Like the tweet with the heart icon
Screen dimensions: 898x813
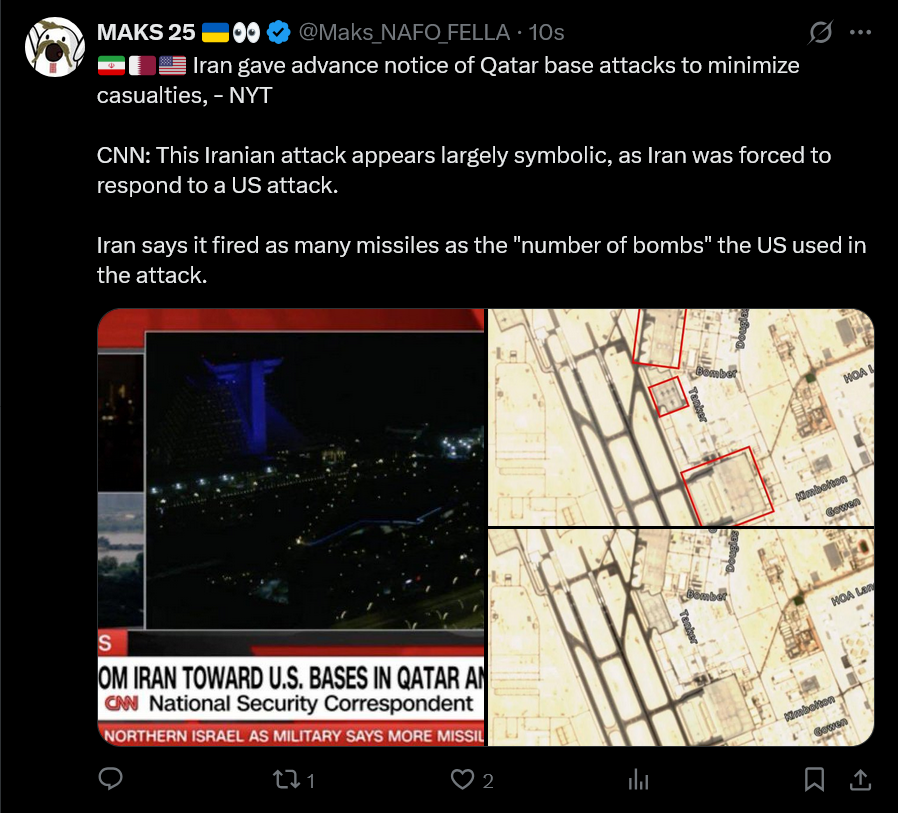[462, 780]
